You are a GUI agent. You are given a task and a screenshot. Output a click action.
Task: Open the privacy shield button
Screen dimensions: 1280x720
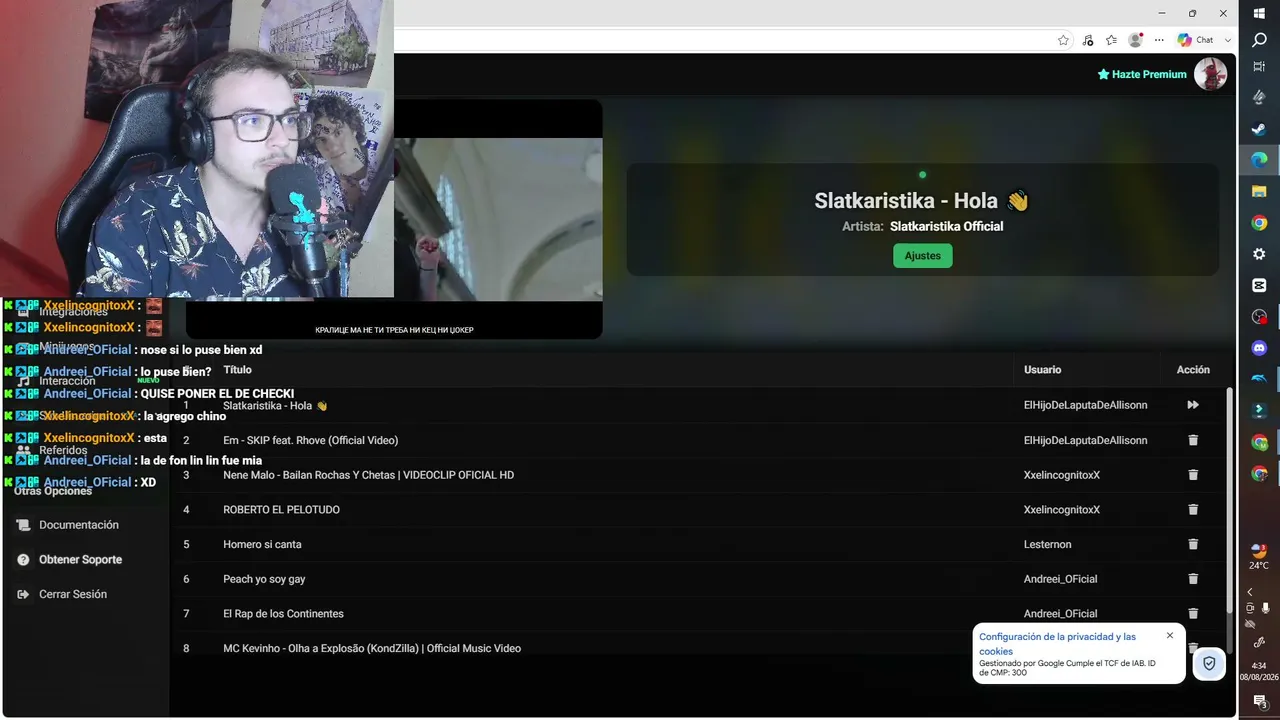pos(1209,663)
